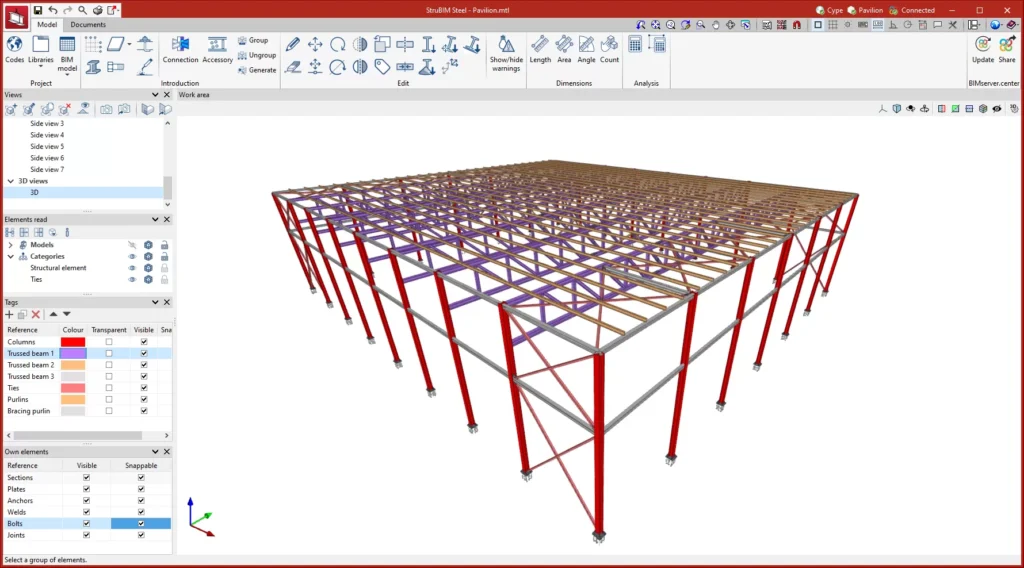Open the Codes globe icon
Viewport: 1024px width, 568px height.
[x=14, y=46]
